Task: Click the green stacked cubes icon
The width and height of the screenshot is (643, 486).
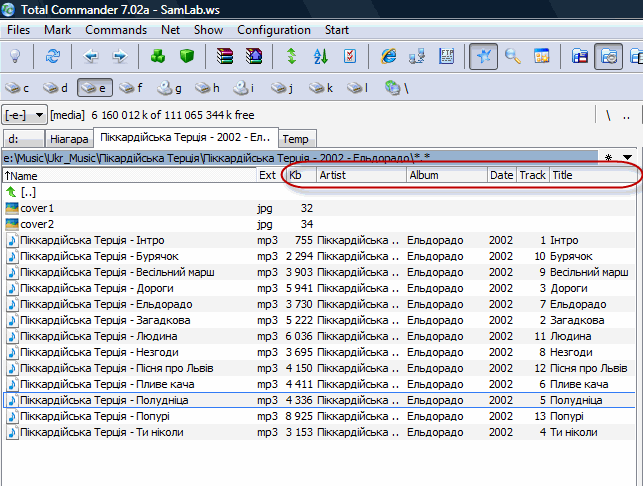Action: [x=158, y=56]
